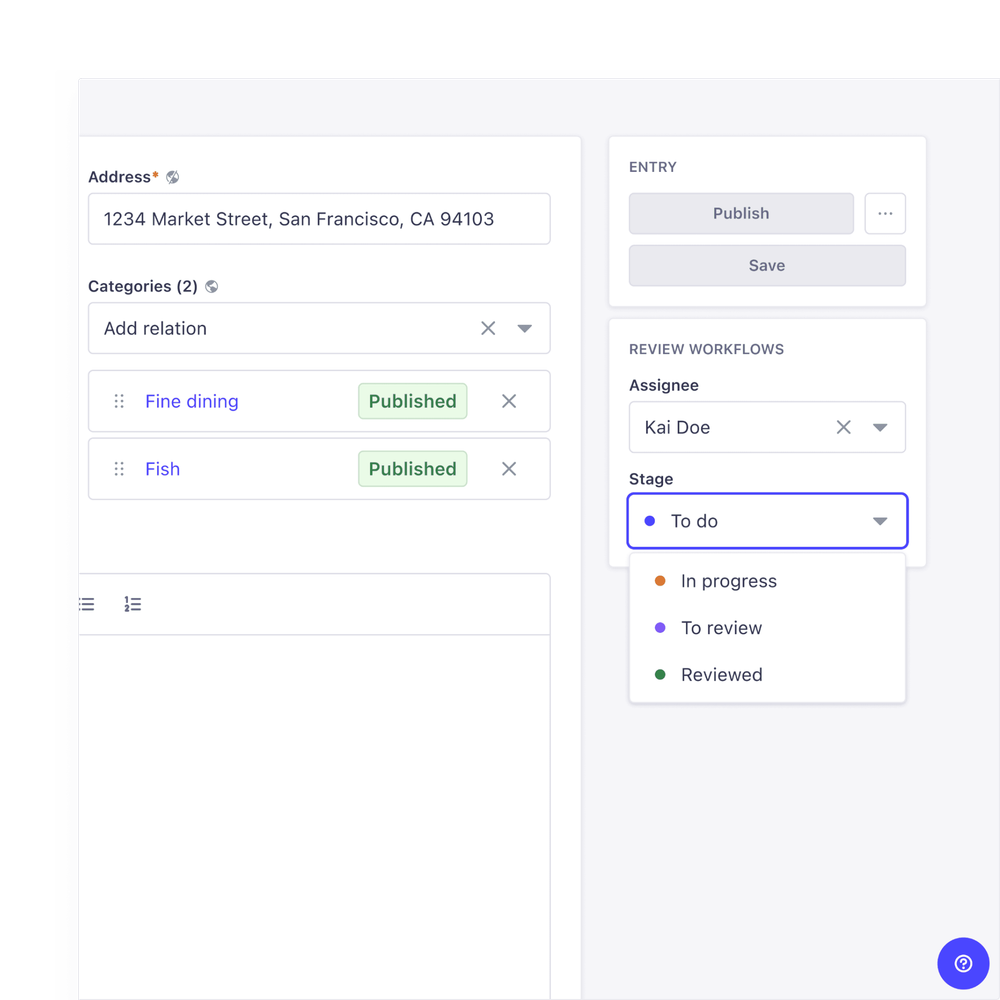
Task: Click the Address input field
Action: coord(319,219)
